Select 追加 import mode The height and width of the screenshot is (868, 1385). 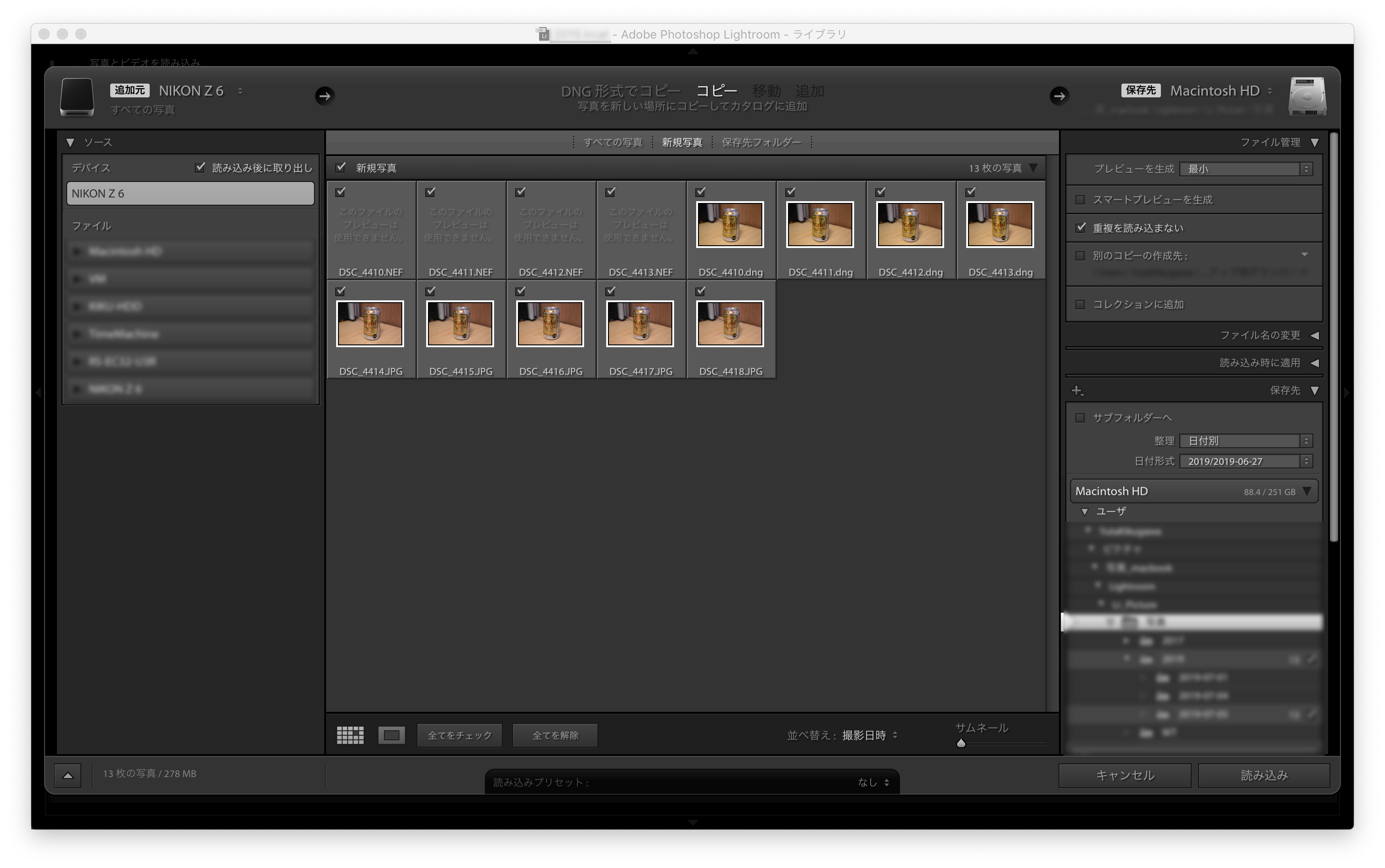coord(809,91)
